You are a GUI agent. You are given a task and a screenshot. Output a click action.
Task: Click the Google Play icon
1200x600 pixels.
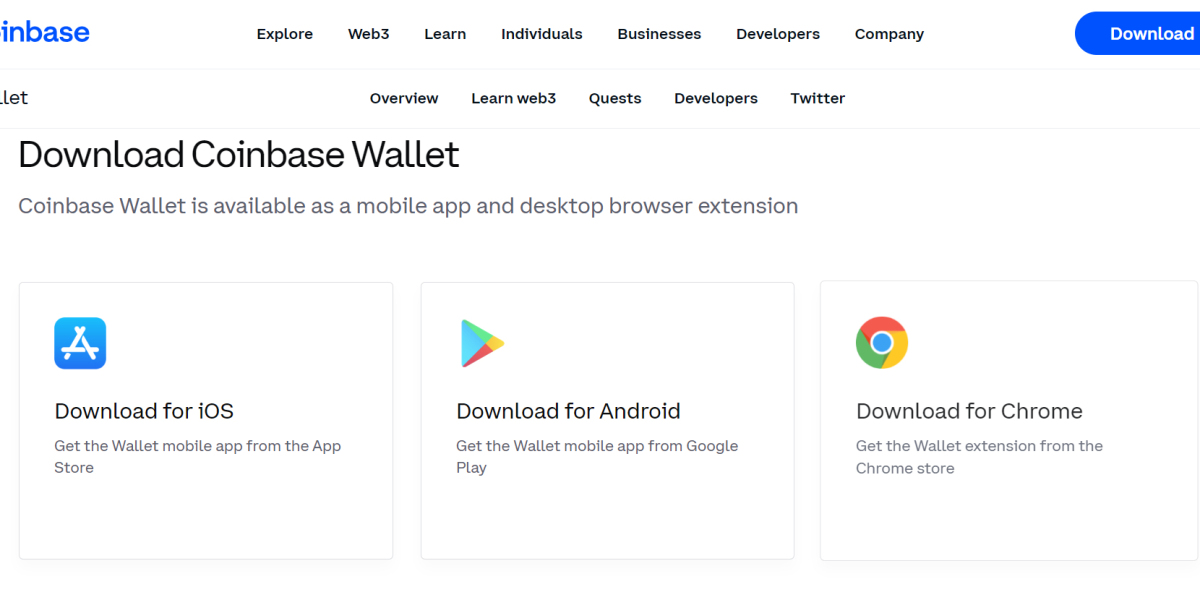[x=482, y=343]
